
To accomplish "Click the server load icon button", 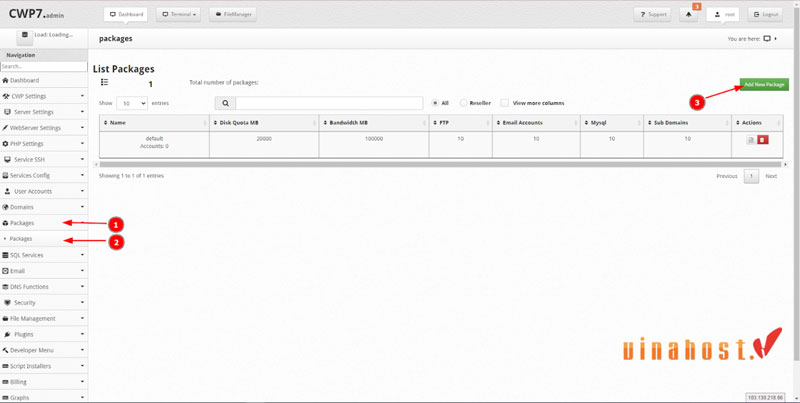I will [x=24, y=35].
